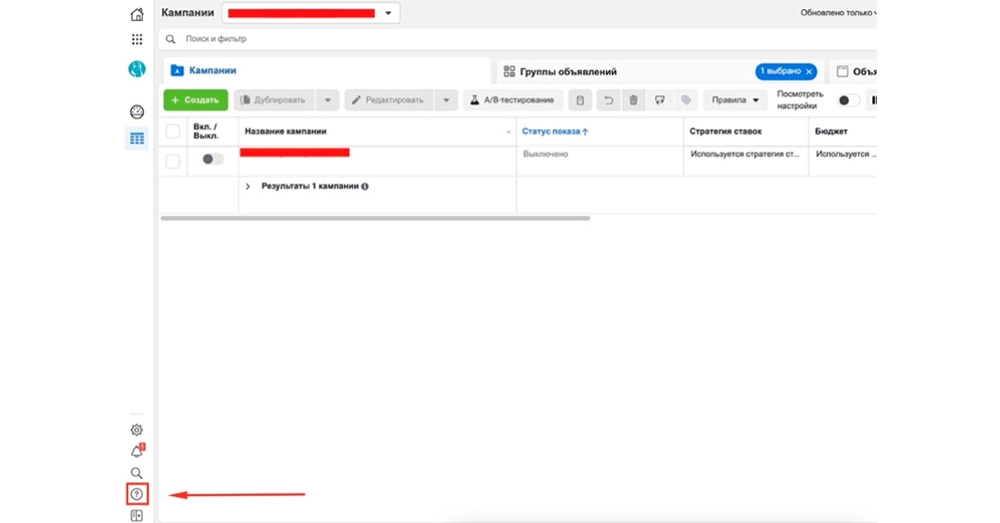Open the Редактировать dropdown arrow
This screenshot has height=523, width=1000.
446,100
